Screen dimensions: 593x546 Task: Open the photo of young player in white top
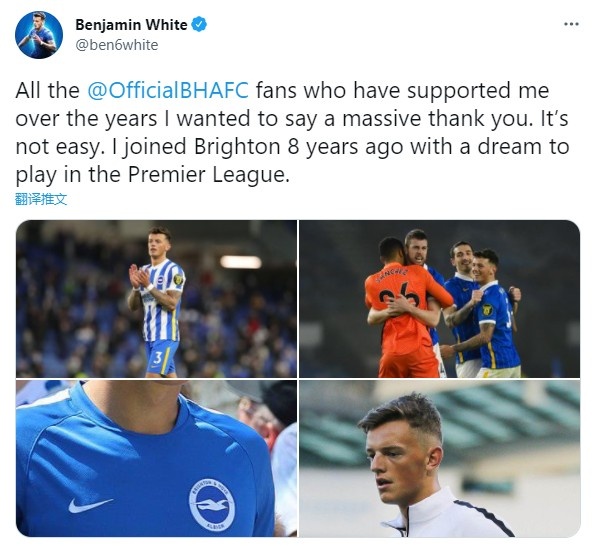[439, 458]
